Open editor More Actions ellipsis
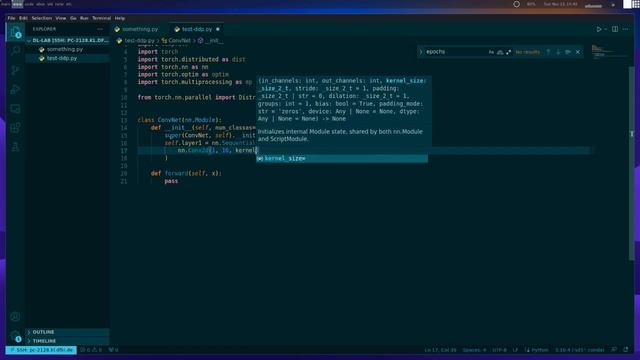640x360 pixels. coord(625,29)
